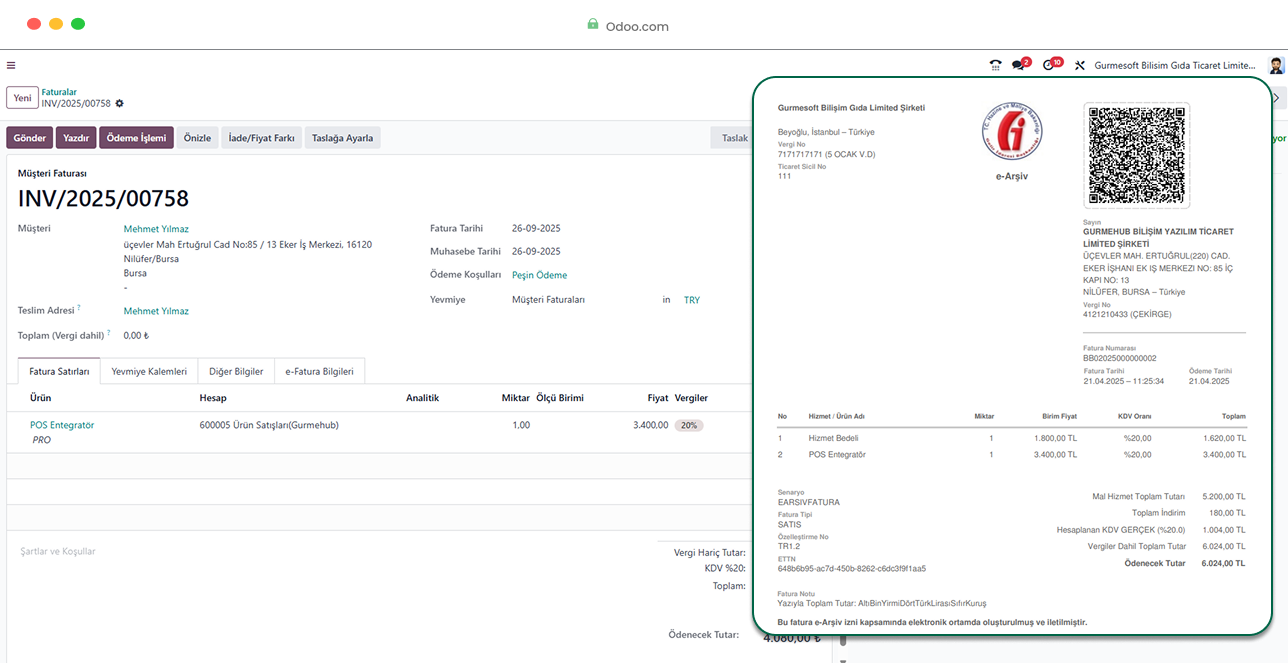The image size is (1288, 663).
Task: Click the lock icon beside Odoo.com
Action: click(593, 25)
